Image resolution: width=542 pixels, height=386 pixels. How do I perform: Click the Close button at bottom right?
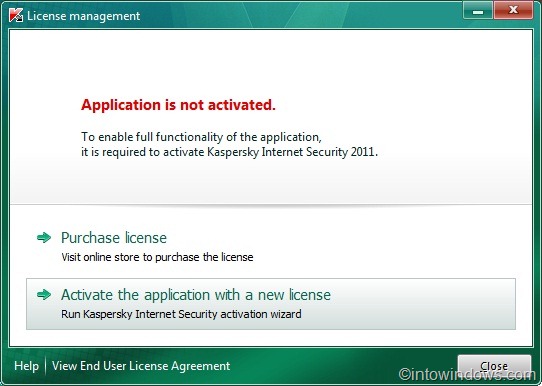pyautogui.click(x=494, y=366)
